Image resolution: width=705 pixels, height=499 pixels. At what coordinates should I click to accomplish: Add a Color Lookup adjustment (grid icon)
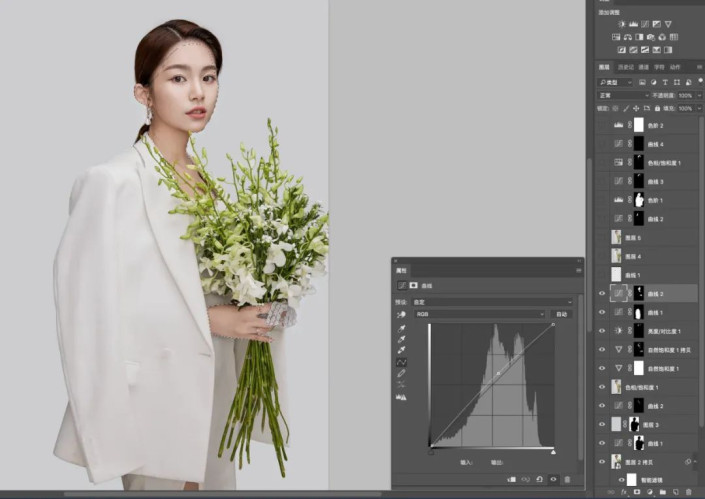[x=674, y=37]
